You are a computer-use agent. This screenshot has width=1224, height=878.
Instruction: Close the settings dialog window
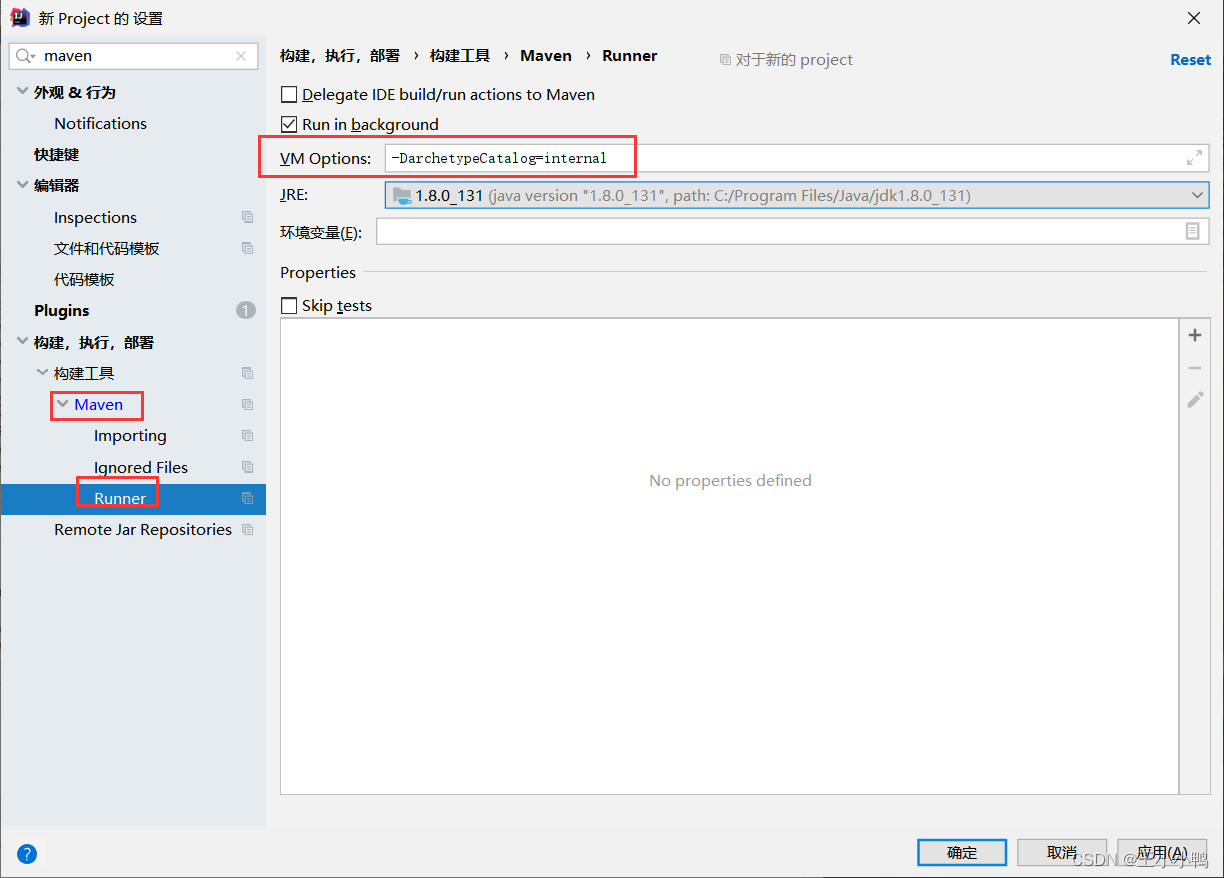point(1194,18)
